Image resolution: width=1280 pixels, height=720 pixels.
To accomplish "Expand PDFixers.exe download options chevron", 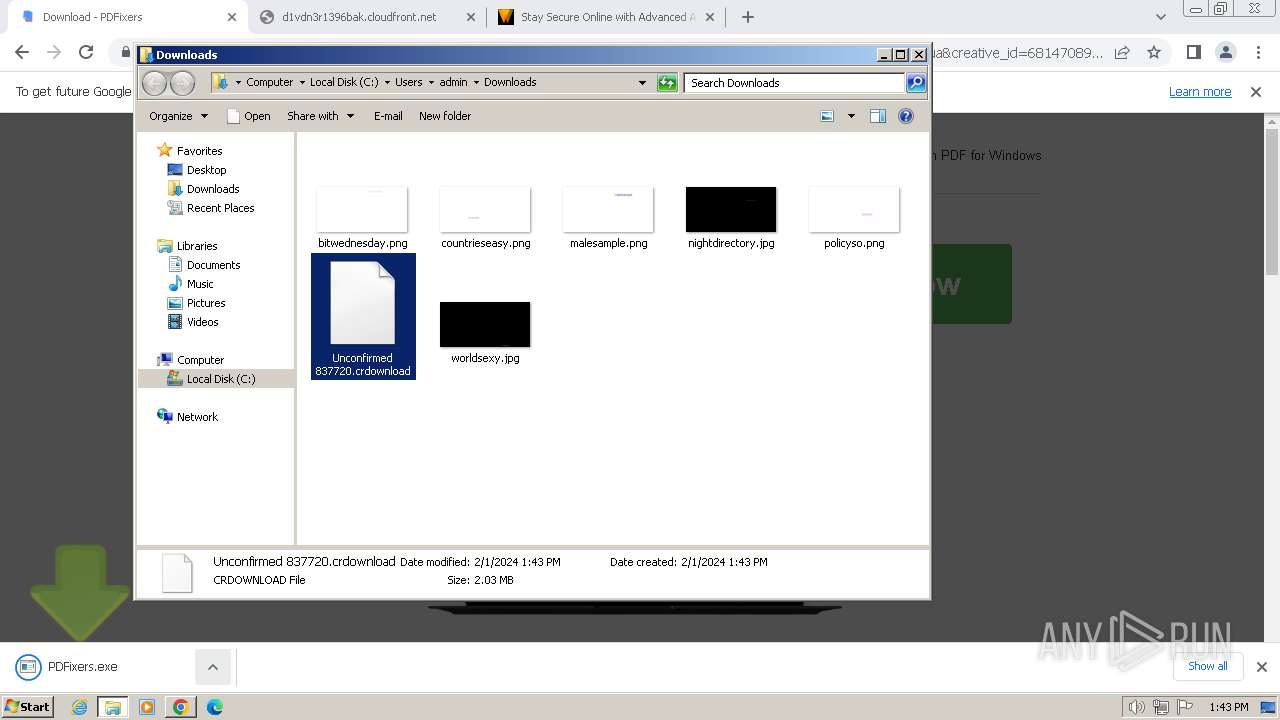I will point(213,667).
